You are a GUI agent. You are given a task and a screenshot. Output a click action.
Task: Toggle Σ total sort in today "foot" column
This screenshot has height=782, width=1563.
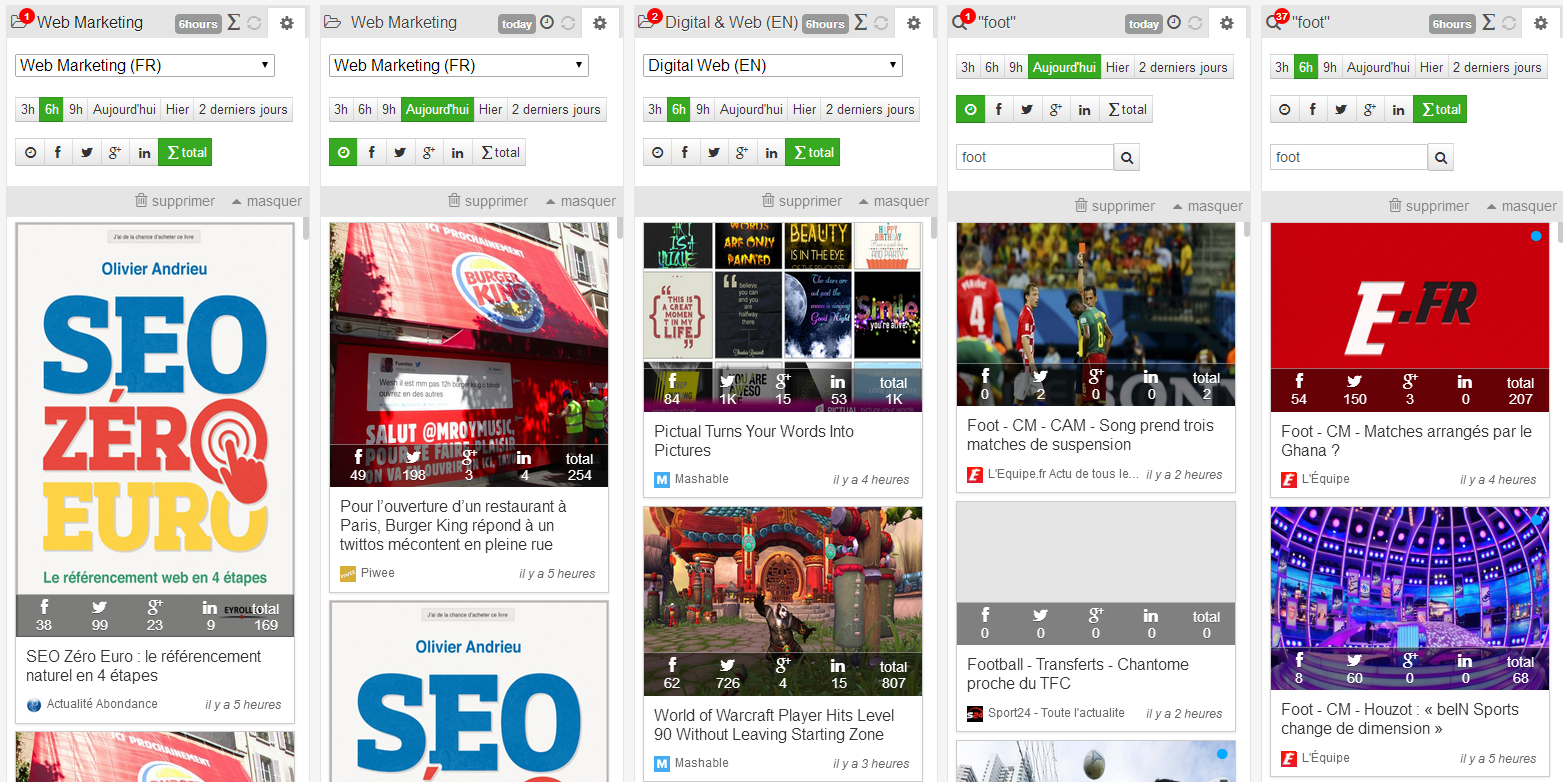[1126, 110]
